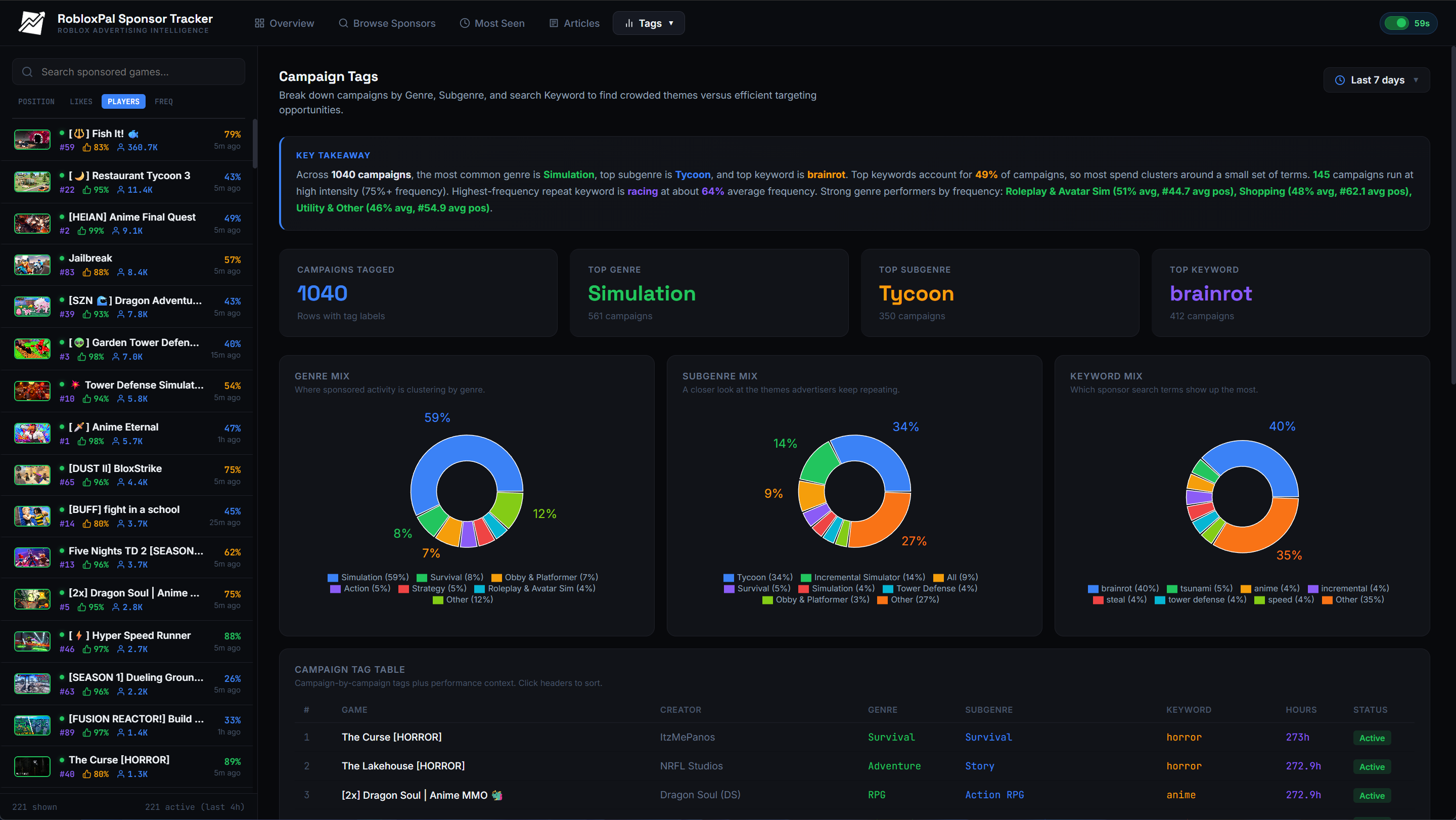
Task: Click thumbs-up icon on Fish It! entry
Action: (87, 148)
